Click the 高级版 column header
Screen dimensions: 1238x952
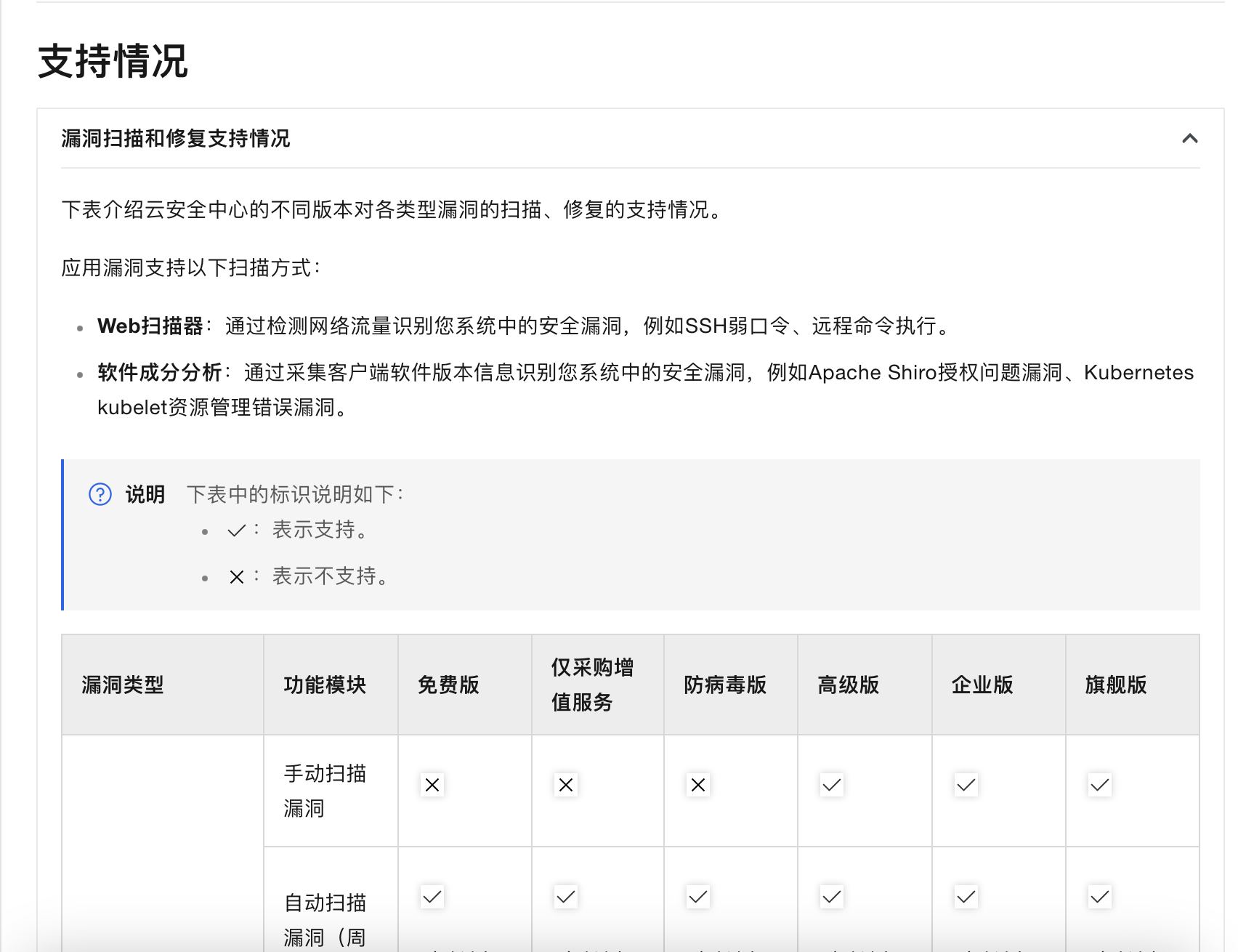coord(865,685)
